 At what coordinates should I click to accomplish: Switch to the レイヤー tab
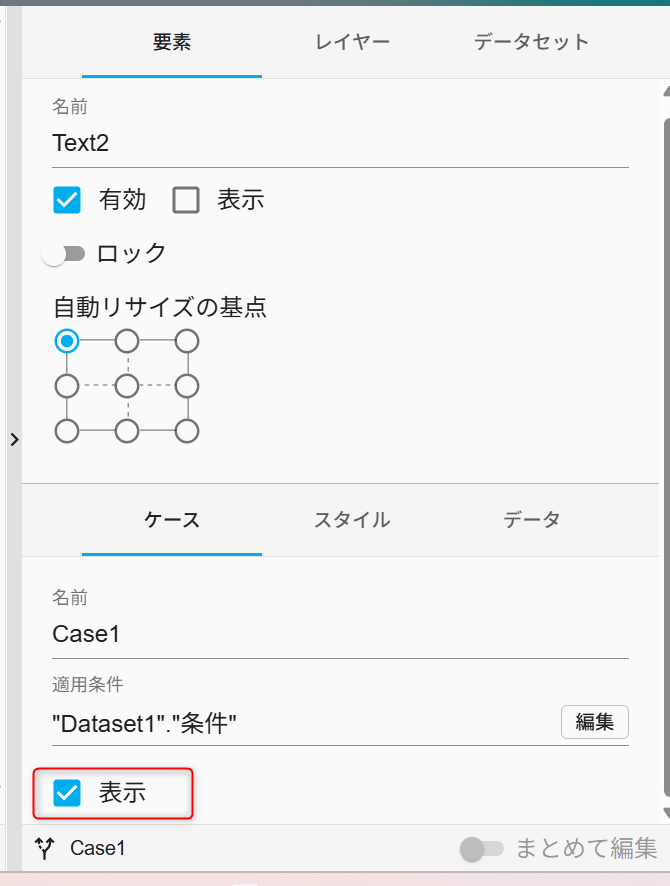pyautogui.click(x=352, y=42)
